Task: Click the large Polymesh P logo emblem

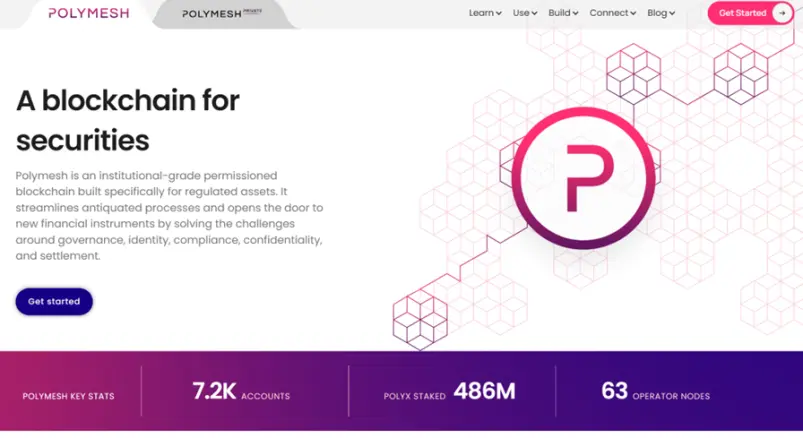Action: 583,178
